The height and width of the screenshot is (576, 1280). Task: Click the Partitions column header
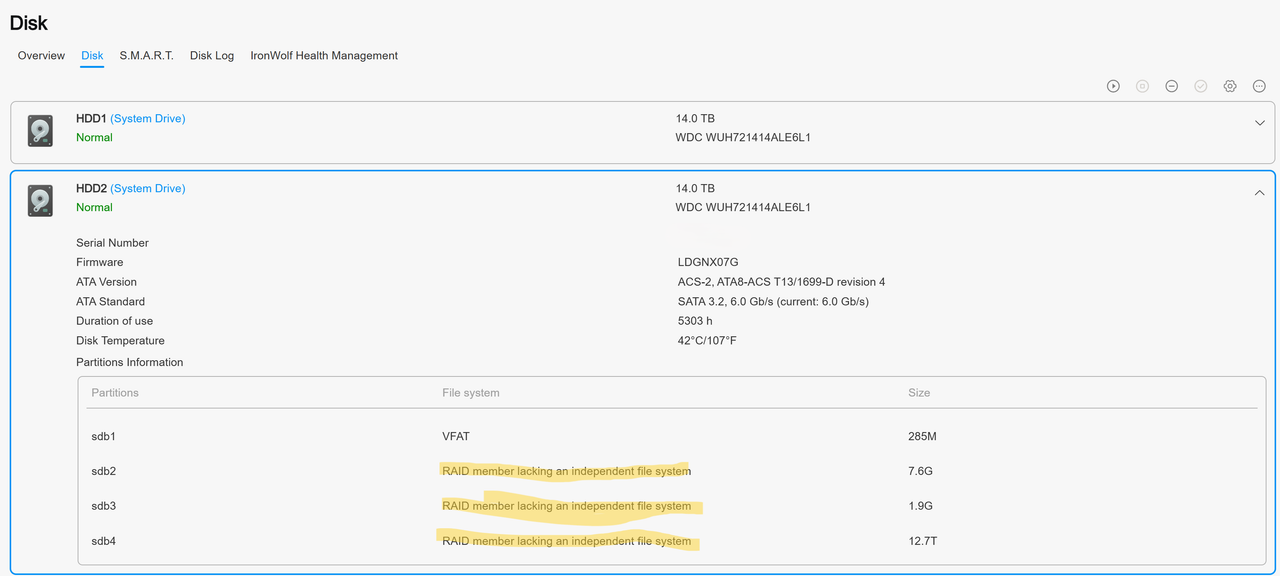click(x=115, y=393)
